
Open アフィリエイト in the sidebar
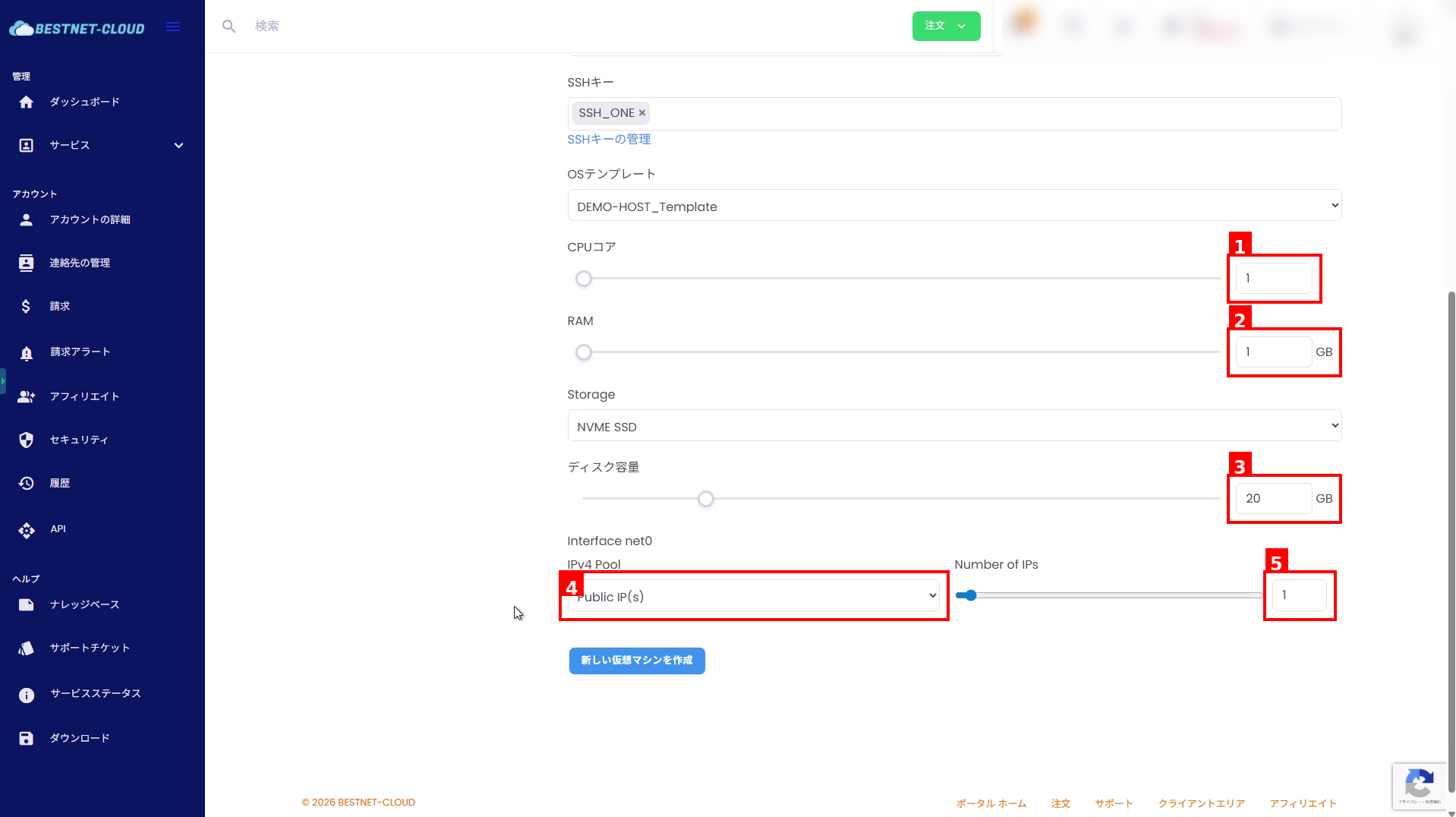(x=84, y=396)
